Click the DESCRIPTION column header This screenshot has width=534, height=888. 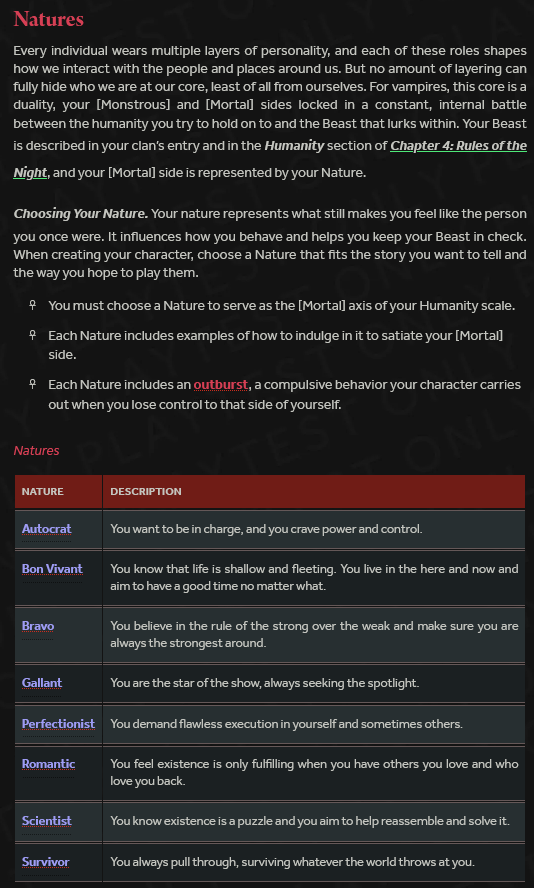[146, 492]
